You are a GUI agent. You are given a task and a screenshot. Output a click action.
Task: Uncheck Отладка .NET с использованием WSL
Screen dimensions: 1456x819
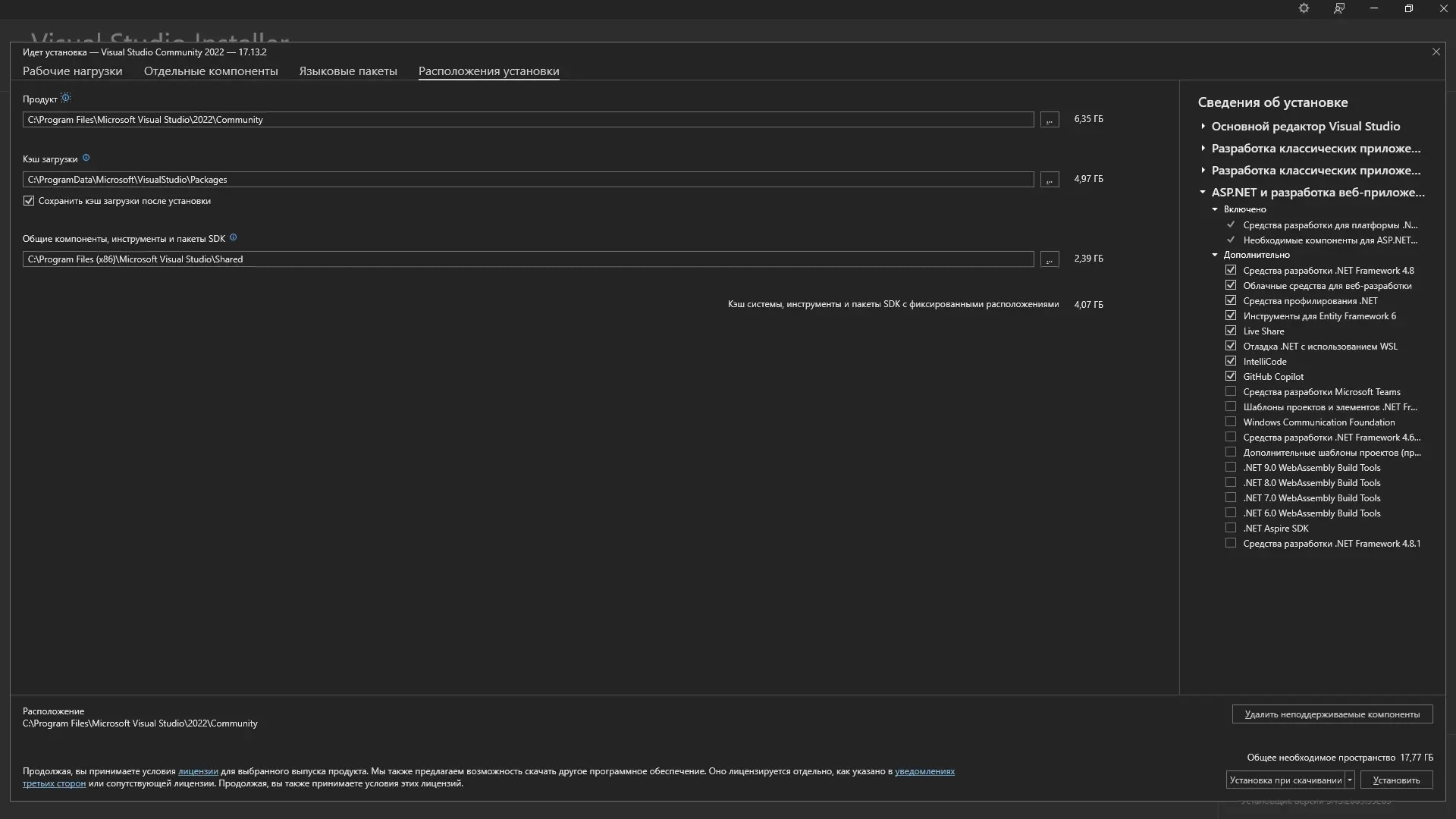[1231, 346]
